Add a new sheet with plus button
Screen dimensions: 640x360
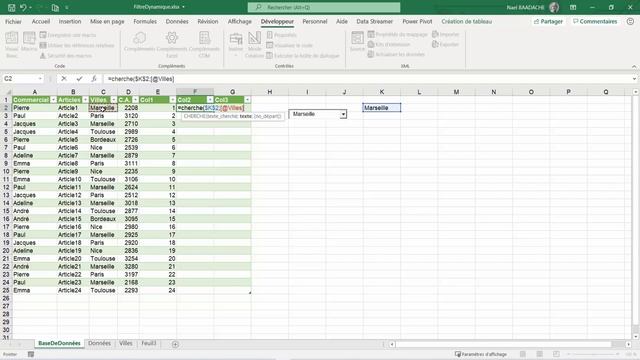tap(176, 344)
